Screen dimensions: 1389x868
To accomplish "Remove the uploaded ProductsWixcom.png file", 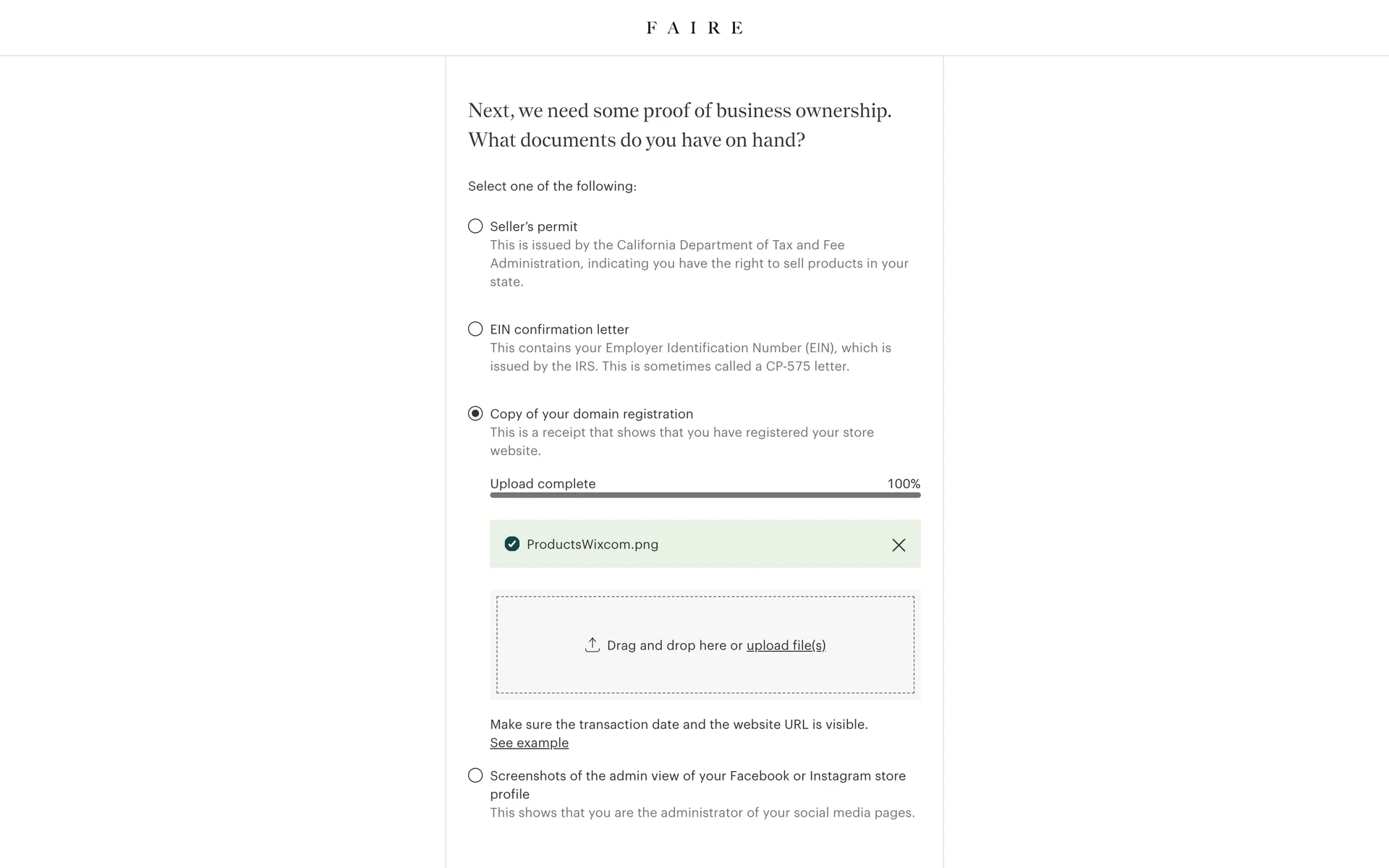I will pyautogui.click(x=899, y=545).
